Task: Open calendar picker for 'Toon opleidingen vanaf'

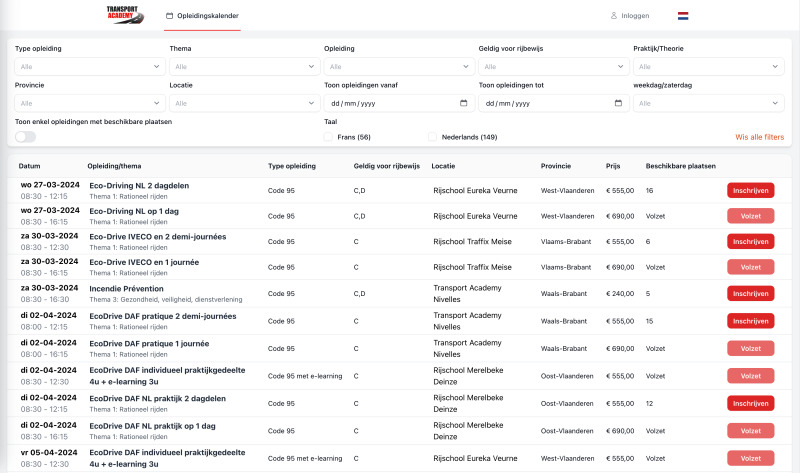Action: point(463,103)
